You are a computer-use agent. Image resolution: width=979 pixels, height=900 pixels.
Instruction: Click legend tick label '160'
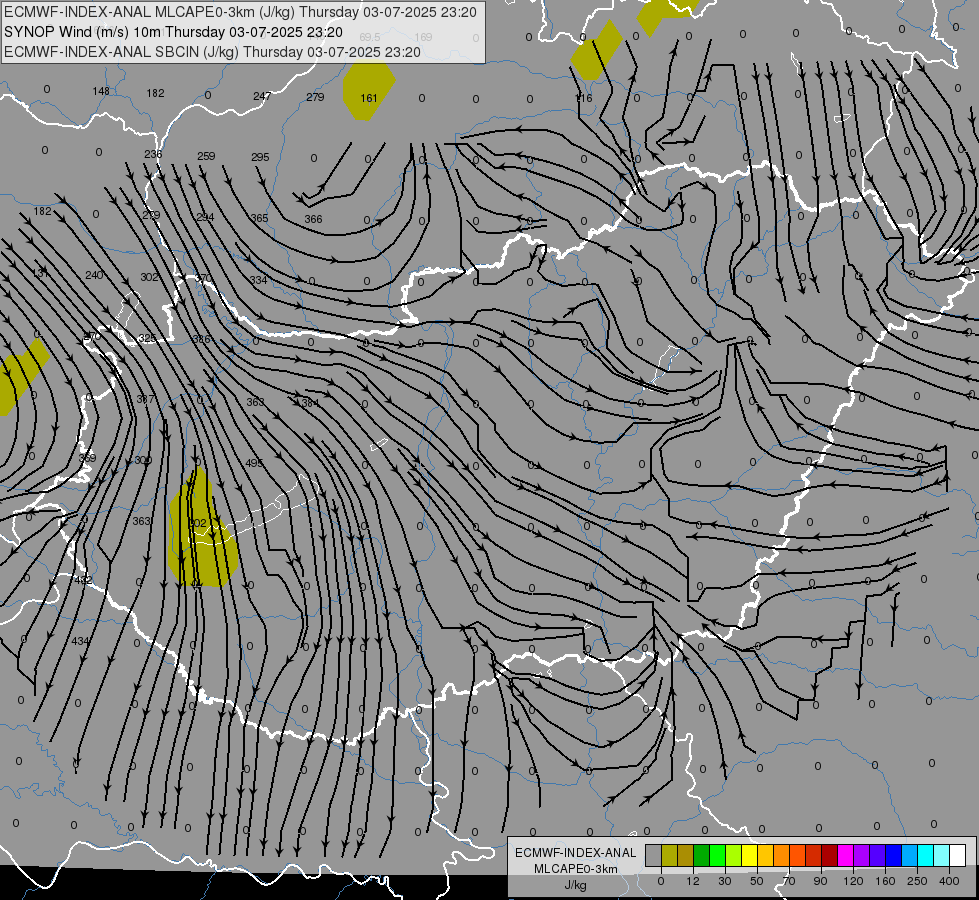[885, 881]
